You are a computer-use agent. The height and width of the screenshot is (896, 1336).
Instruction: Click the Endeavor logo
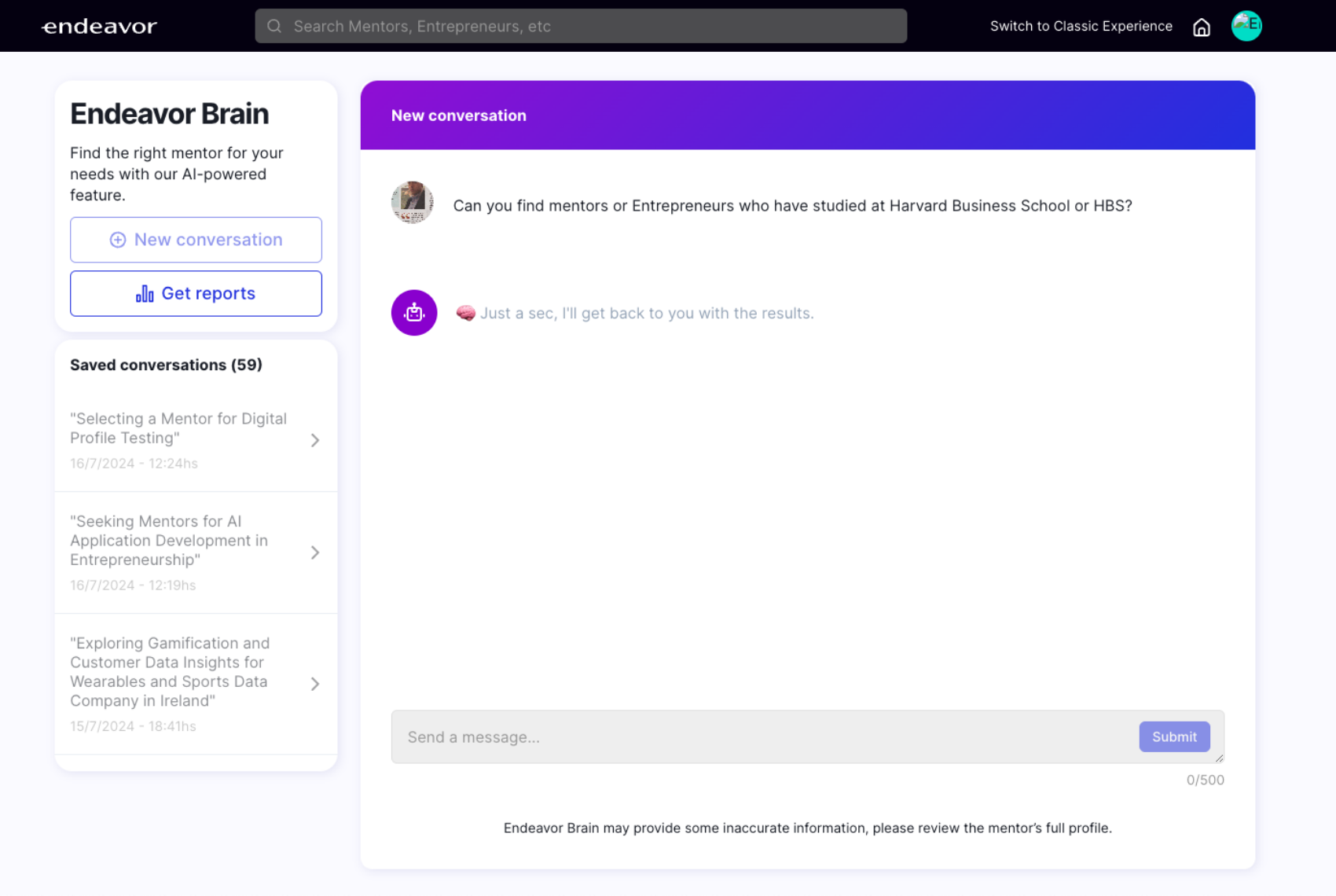tap(99, 27)
